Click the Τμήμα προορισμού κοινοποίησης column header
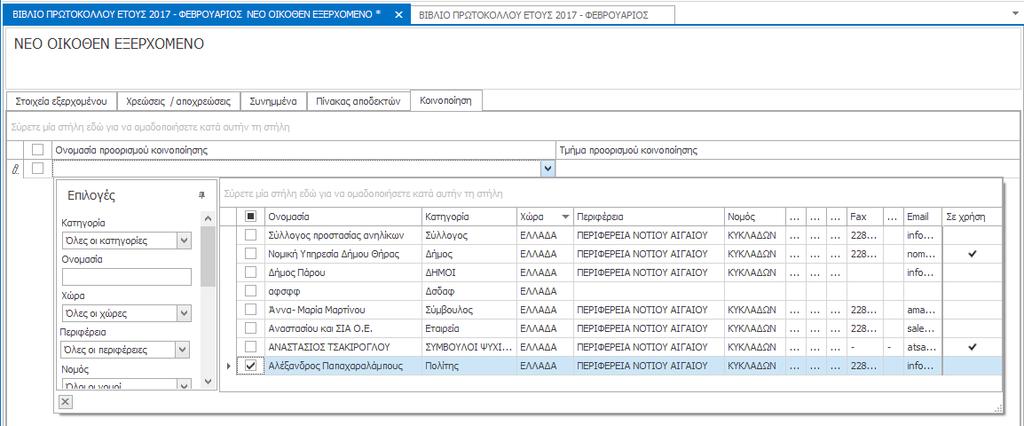This screenshot has width=1024, height=426. click(x=787, y=150)
